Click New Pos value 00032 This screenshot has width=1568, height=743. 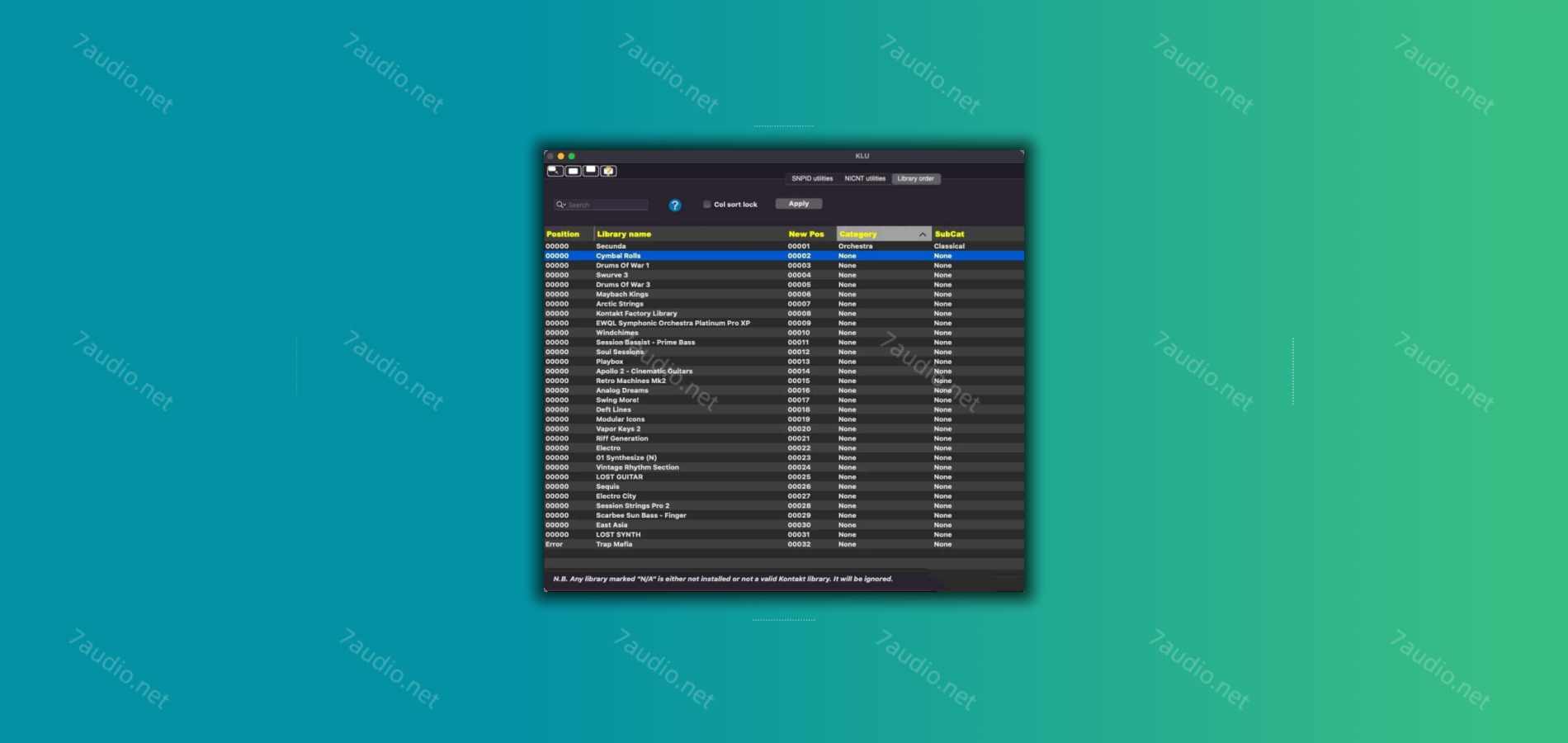(x=799, y=545)
